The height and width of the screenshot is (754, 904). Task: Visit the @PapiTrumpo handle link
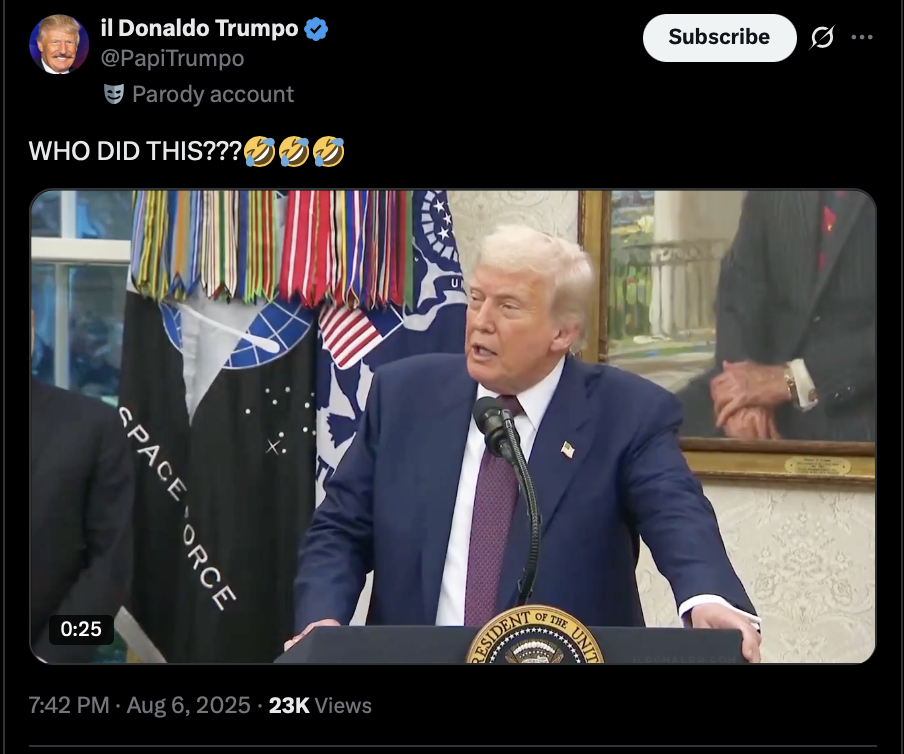click(x=172, y=58)
